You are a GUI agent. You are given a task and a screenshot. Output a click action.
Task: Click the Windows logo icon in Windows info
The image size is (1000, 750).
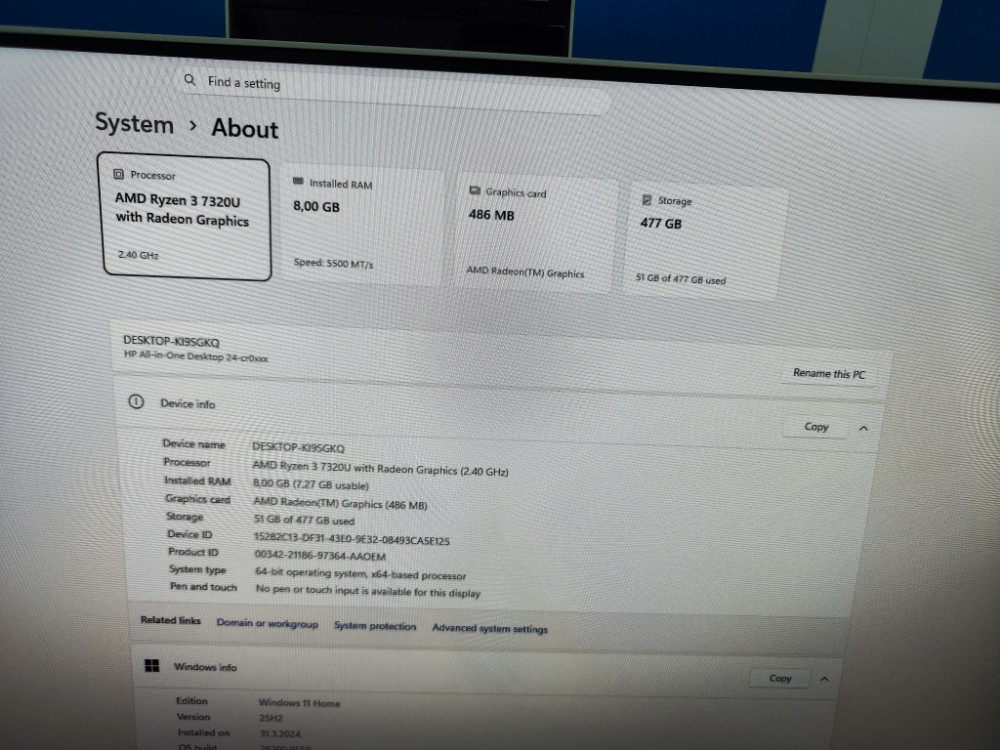(152, 665)
